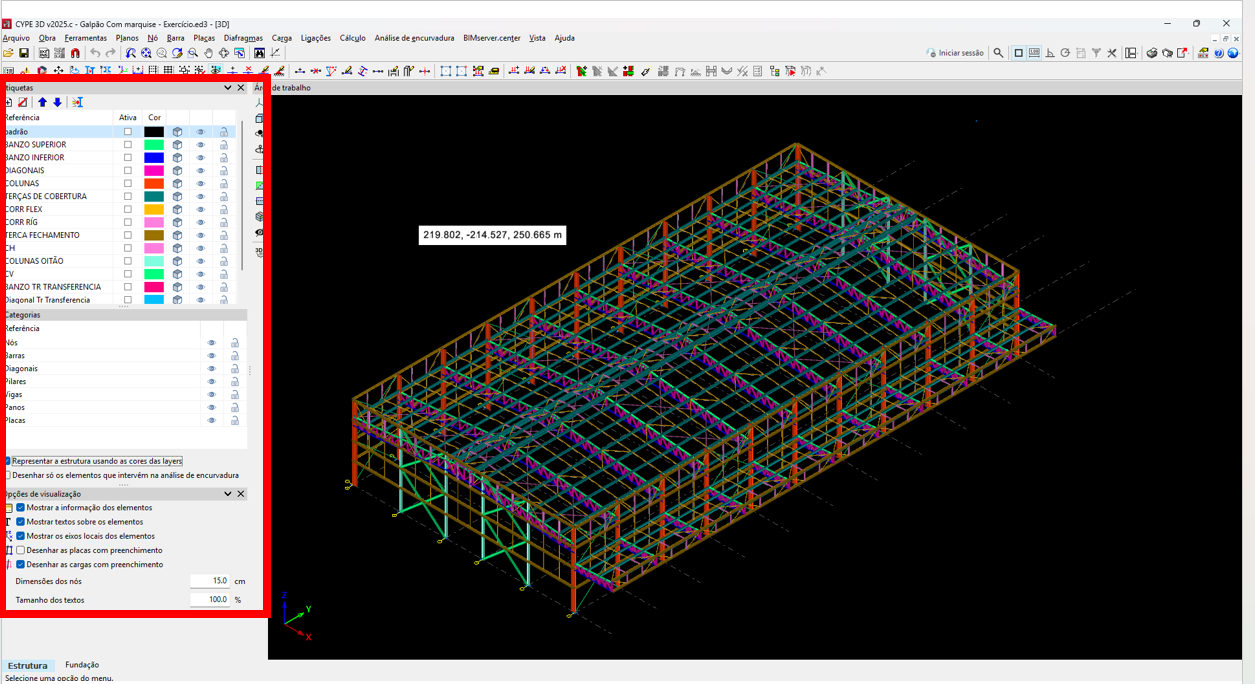This screenshot has width=1255, height=684.
Task: Enable Desenhar as placas com preenchimento
Action: 20,550
